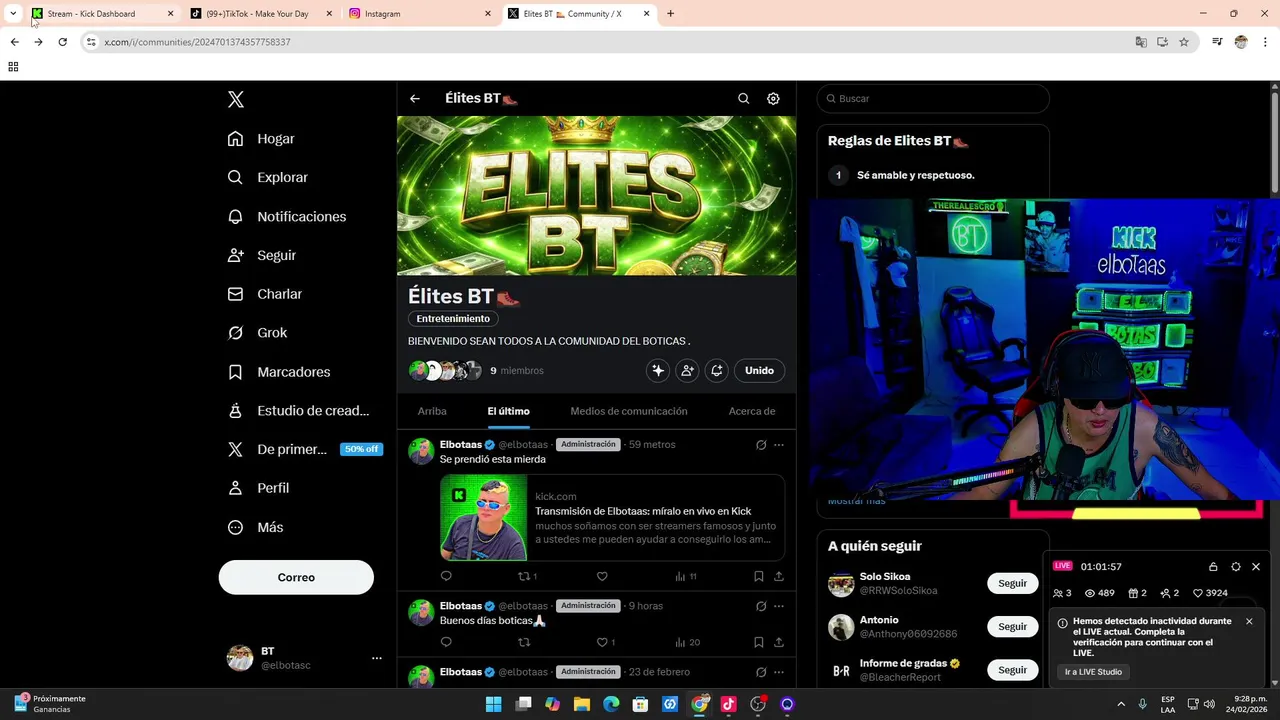Image resolution: width=1280 pixels, height=720 pixels.
Task: Invite members with add-person icon
Action: [687, 370]
